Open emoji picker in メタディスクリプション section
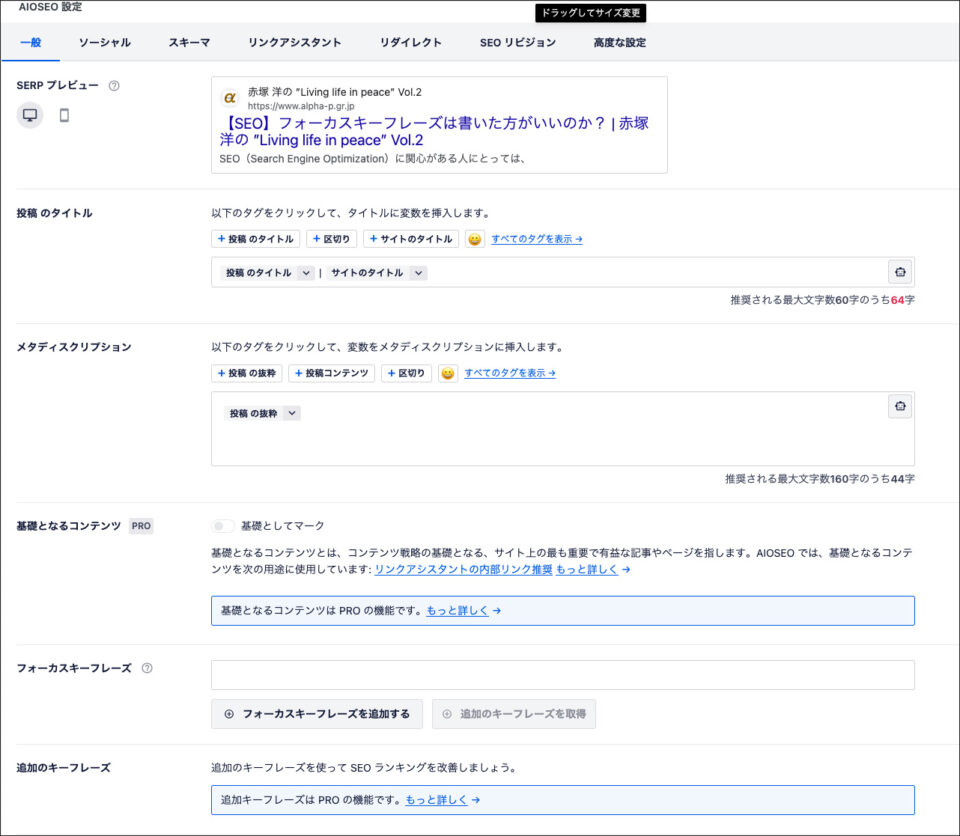The image size is (960, 836). 448,373
